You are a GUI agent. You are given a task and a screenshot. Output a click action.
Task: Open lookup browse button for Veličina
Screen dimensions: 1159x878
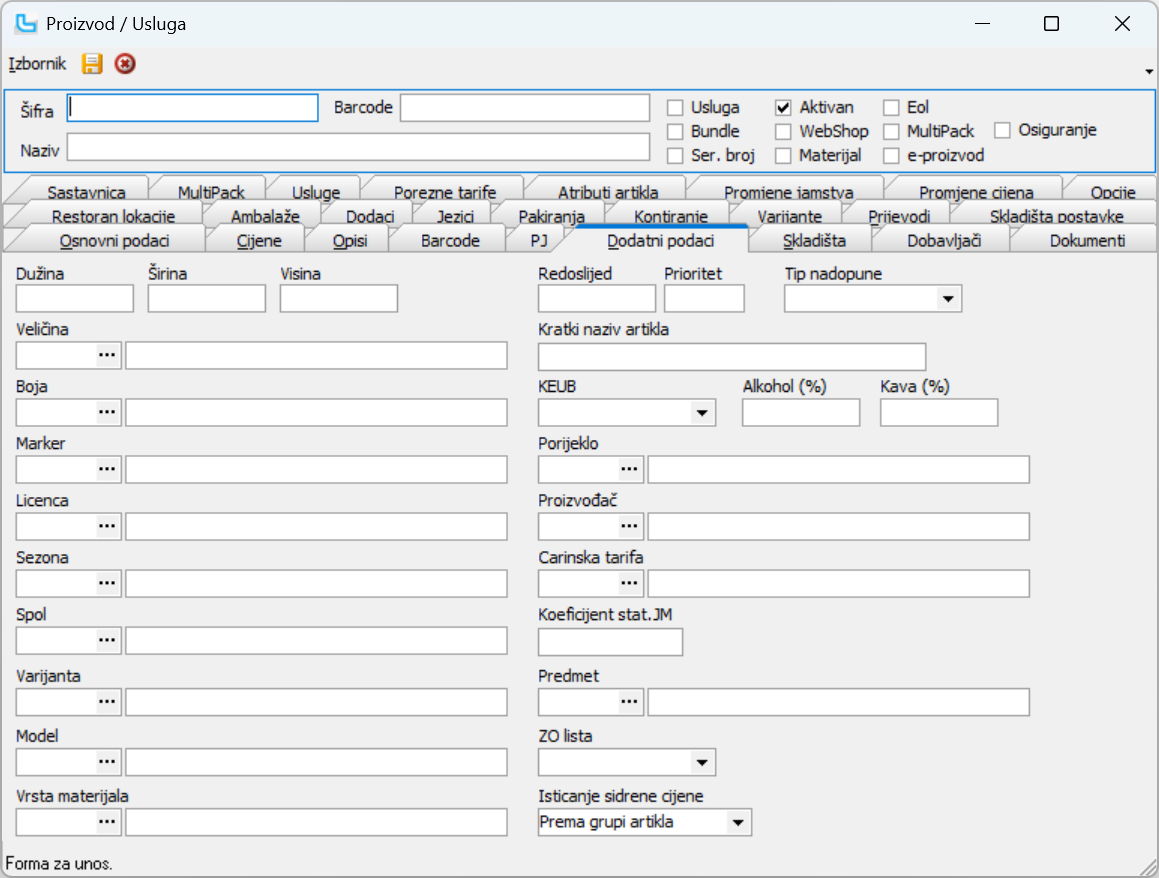pyautogui.click(x=108, y=355)
